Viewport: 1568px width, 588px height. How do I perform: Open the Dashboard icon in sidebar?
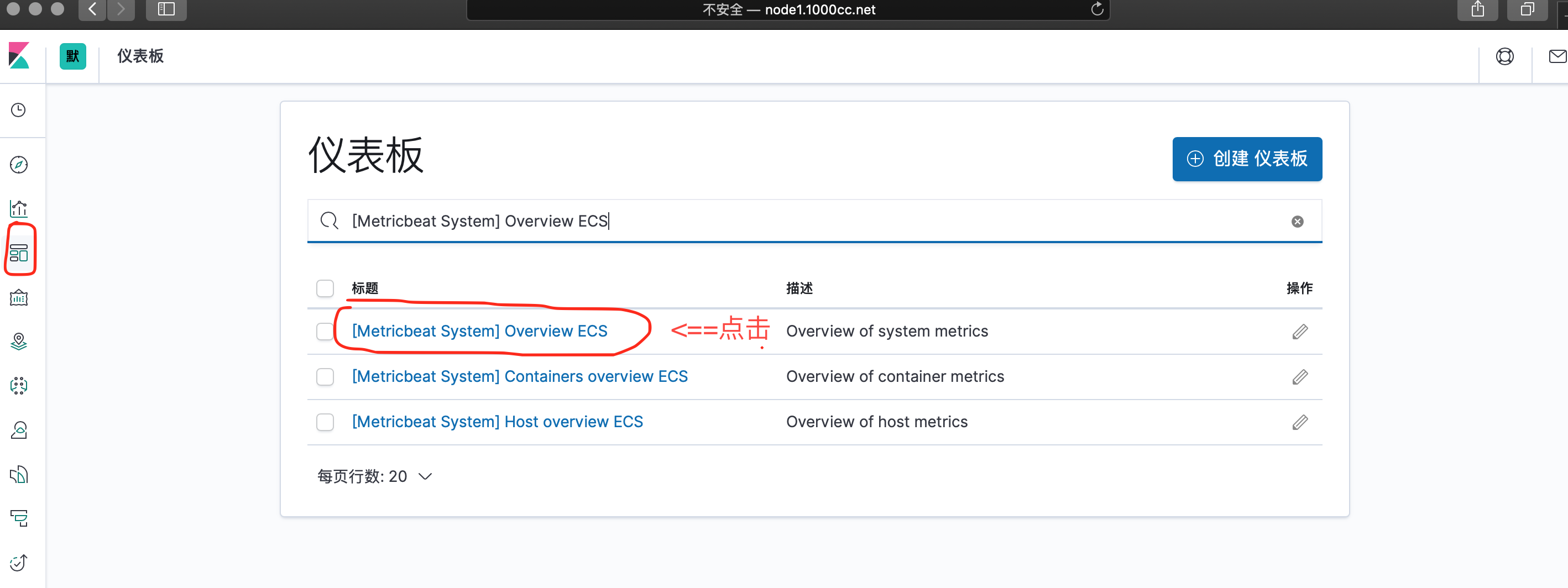pos(19,253)
